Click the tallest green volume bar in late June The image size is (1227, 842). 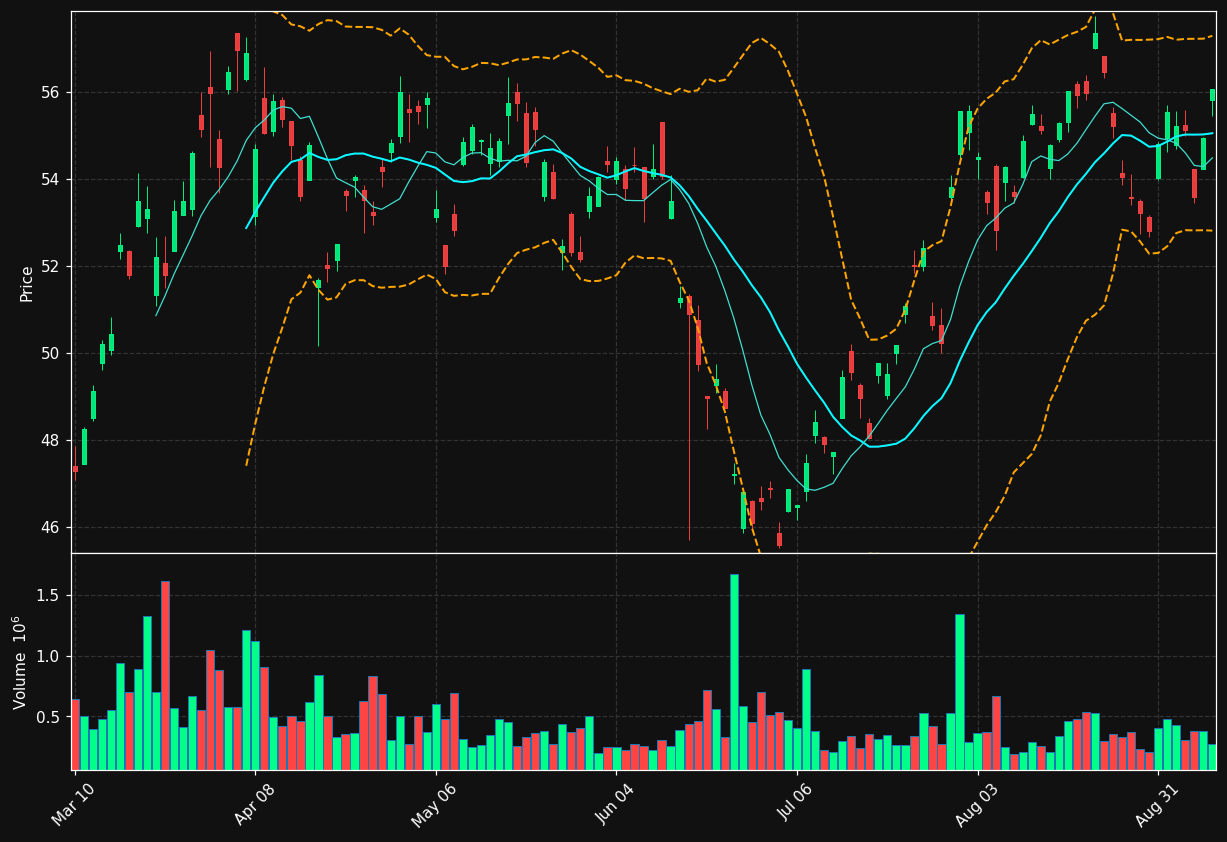click(x=734, y=672)
